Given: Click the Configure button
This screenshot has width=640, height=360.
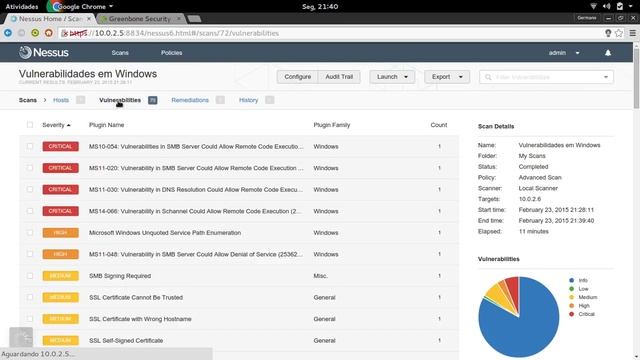Looking at the screenshot, I should pos(298,77).
